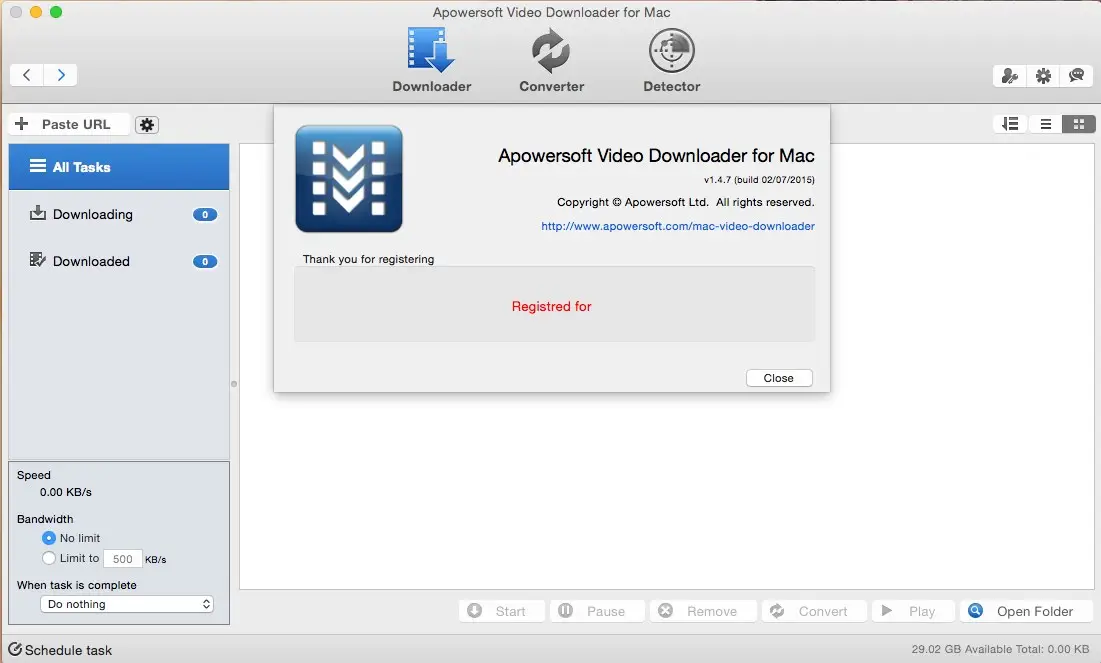Click the Start button
1101x663 pixels.
pos(502,611)
